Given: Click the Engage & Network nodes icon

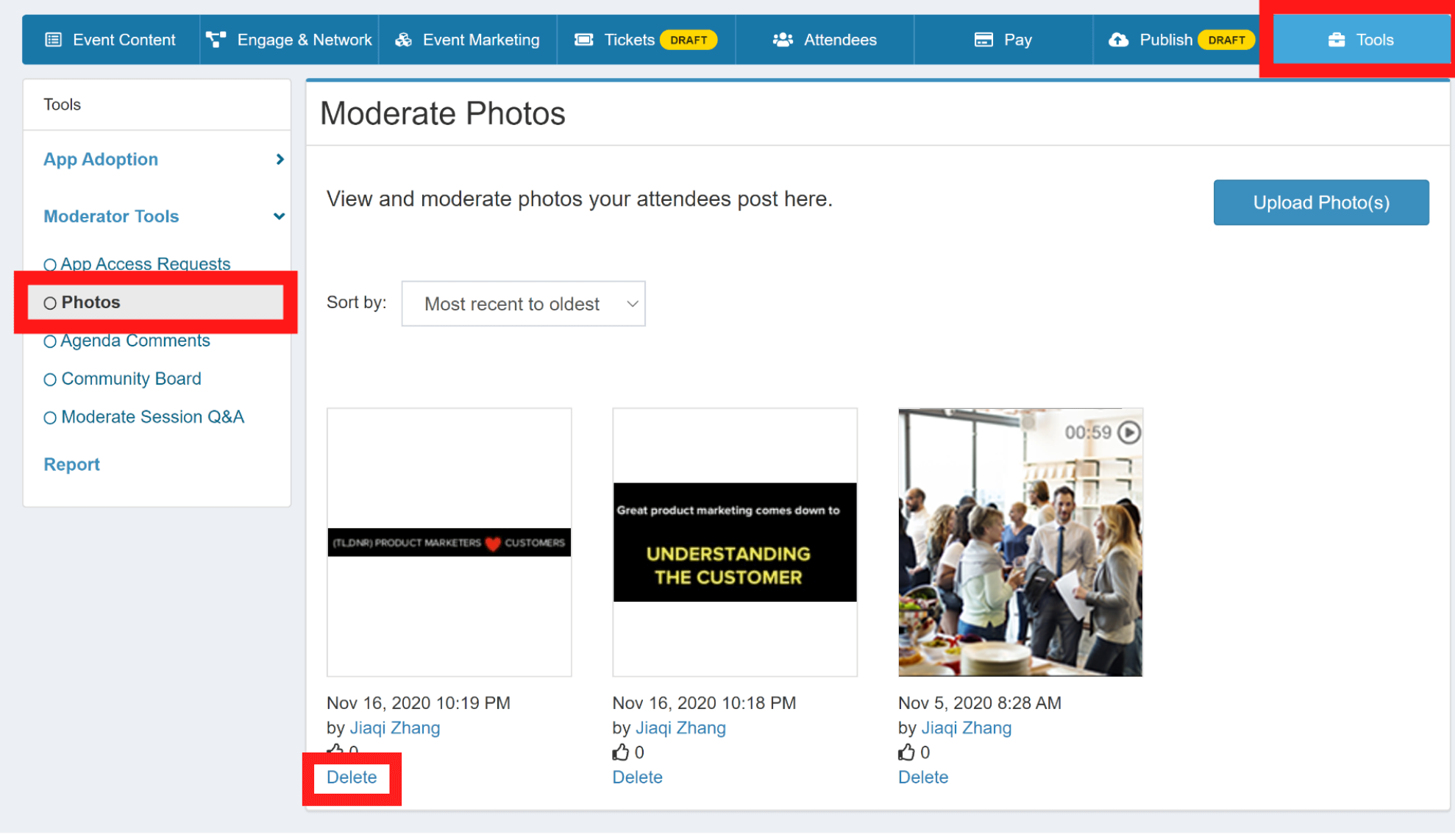Looking at the screenshot, I should (216, 40).
